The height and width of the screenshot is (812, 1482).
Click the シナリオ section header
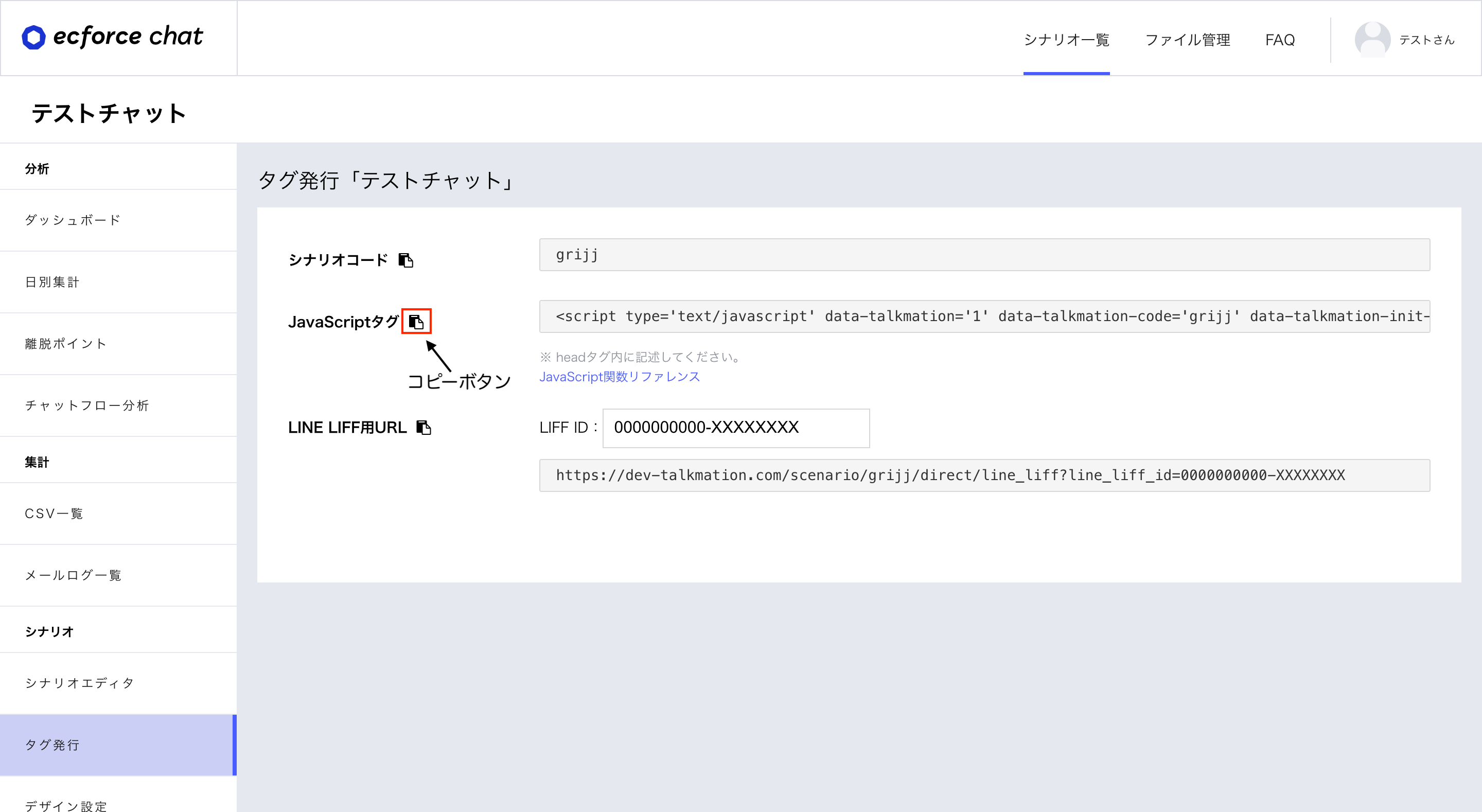[x=49, y=632]
